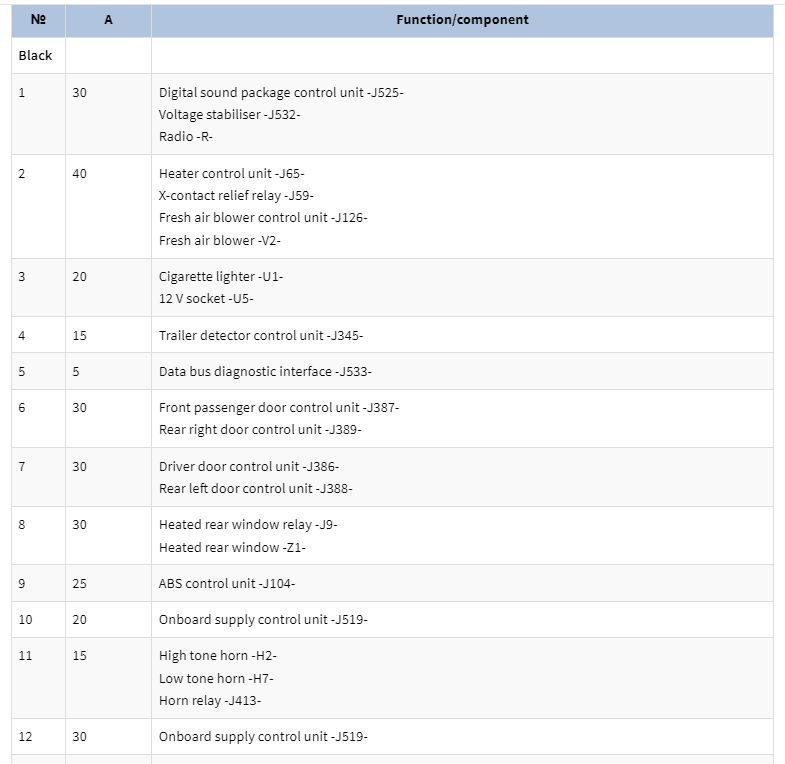The image size is (785, 764).
Task: Click the 40 amp value for fuse 2
Action: [x=80, y=174]
